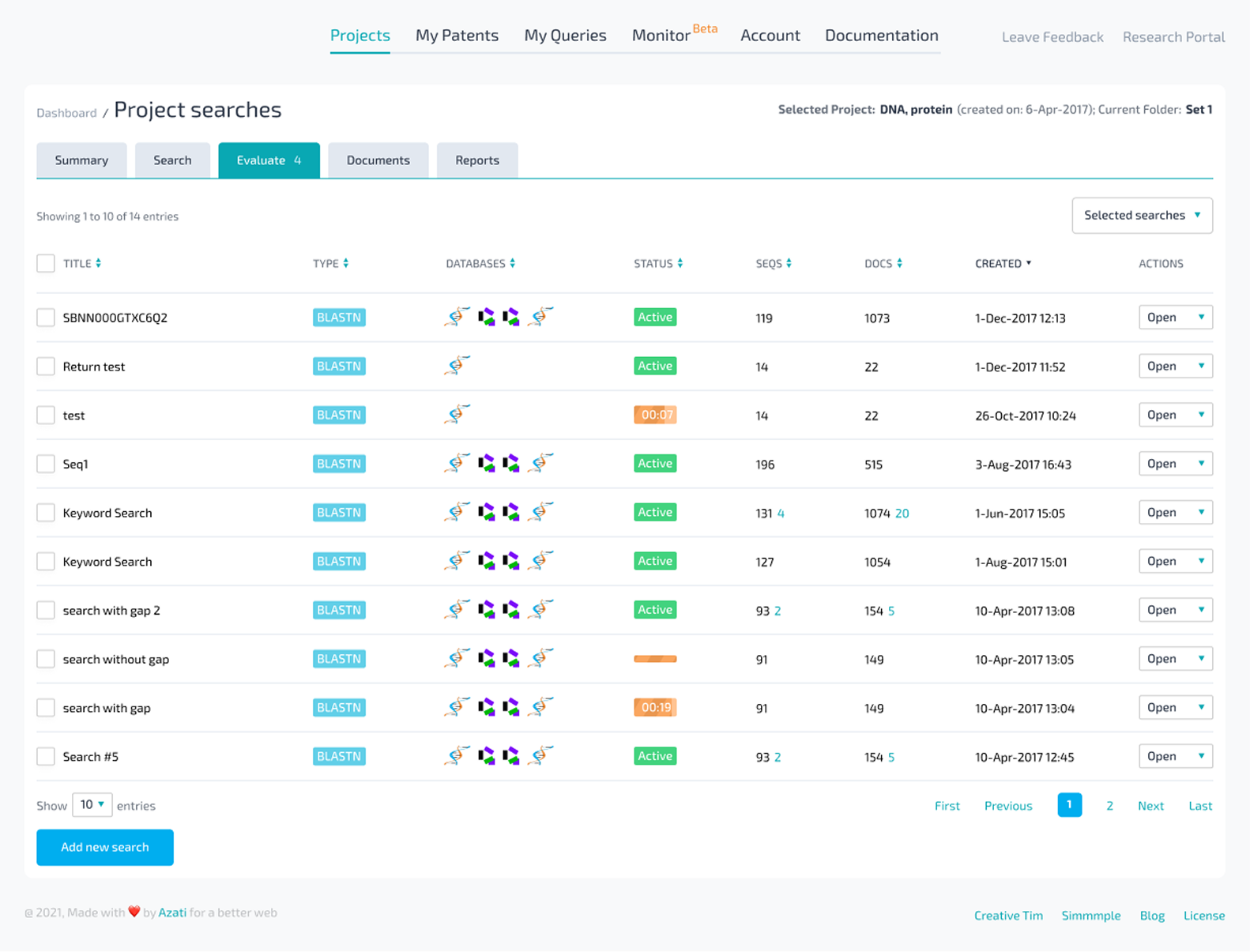Open the actions dropdown for search without gap
Image resolution: width=1250 pixels, height=952 pixels.
point(1175,659)
